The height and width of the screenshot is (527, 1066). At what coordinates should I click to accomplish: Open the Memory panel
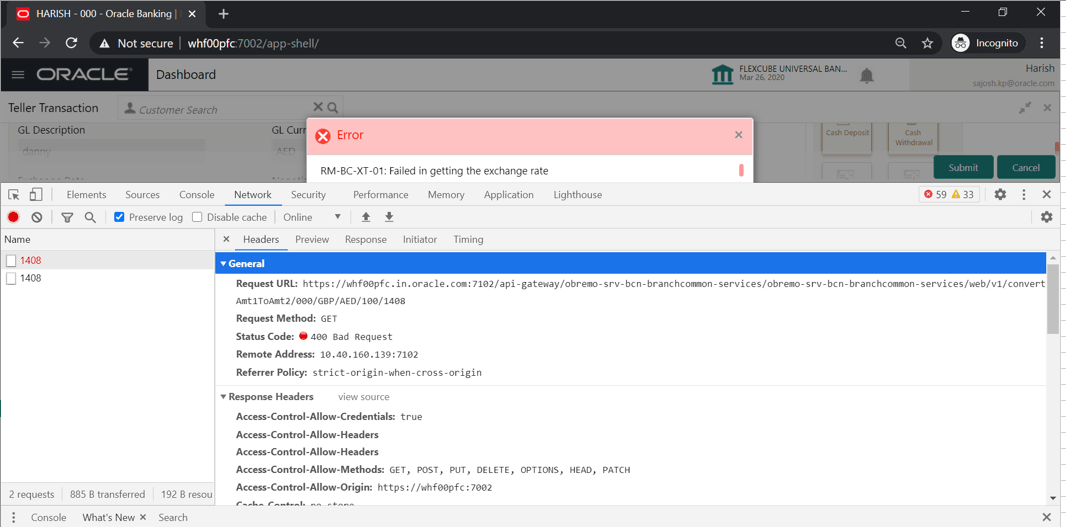click(446, 194)
